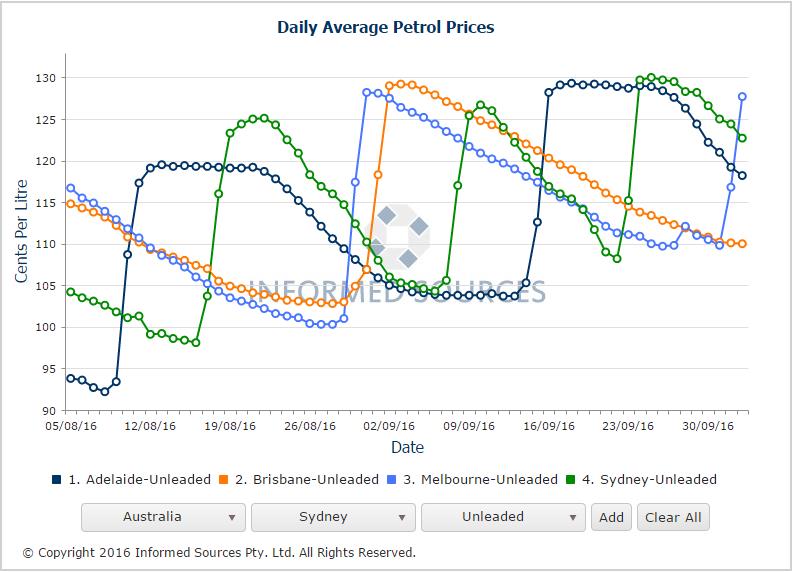
Task: Click the first Sydney data point near 104
Action: tap(71, 292)
